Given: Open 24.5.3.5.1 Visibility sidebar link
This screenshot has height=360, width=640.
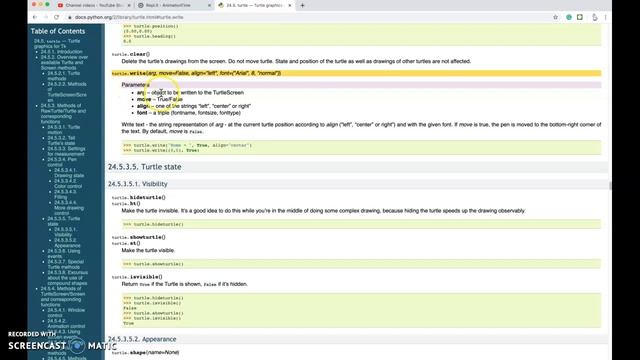Looking at the screenshot, I should pyautogui.click(x=65, y=232).
